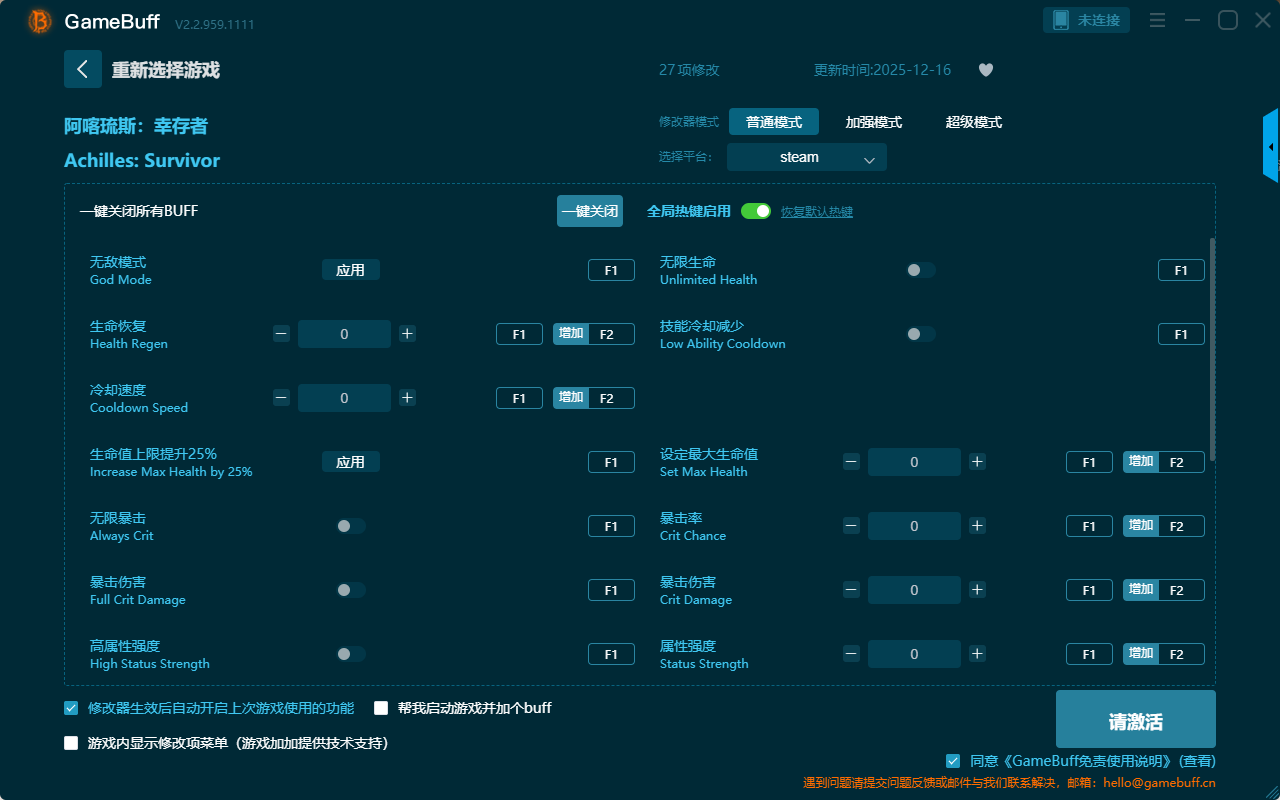
Task: Click restore default hotkeys link
Action: click(816, 212)
